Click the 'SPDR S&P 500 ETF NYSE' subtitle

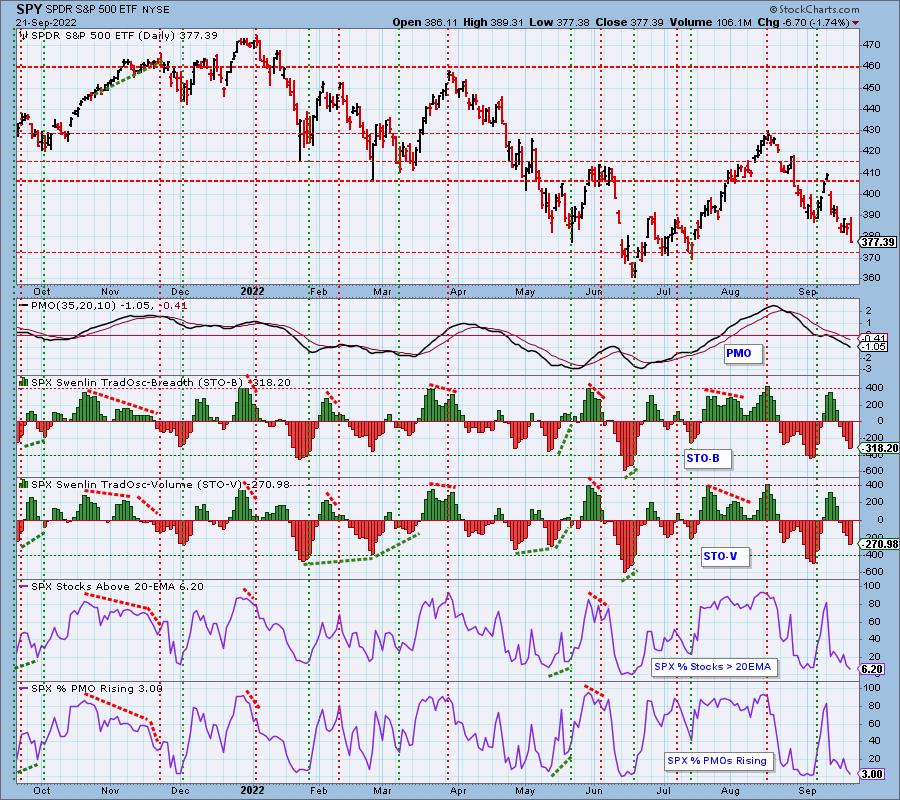(x=106, y=10)
